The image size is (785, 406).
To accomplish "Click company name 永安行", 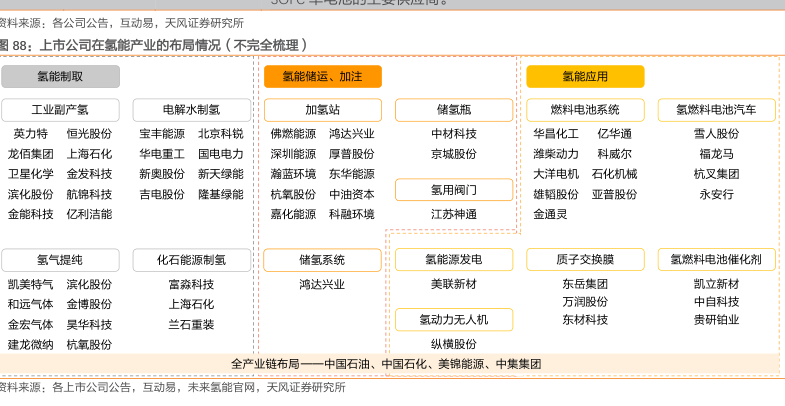I will click(716, 194).
